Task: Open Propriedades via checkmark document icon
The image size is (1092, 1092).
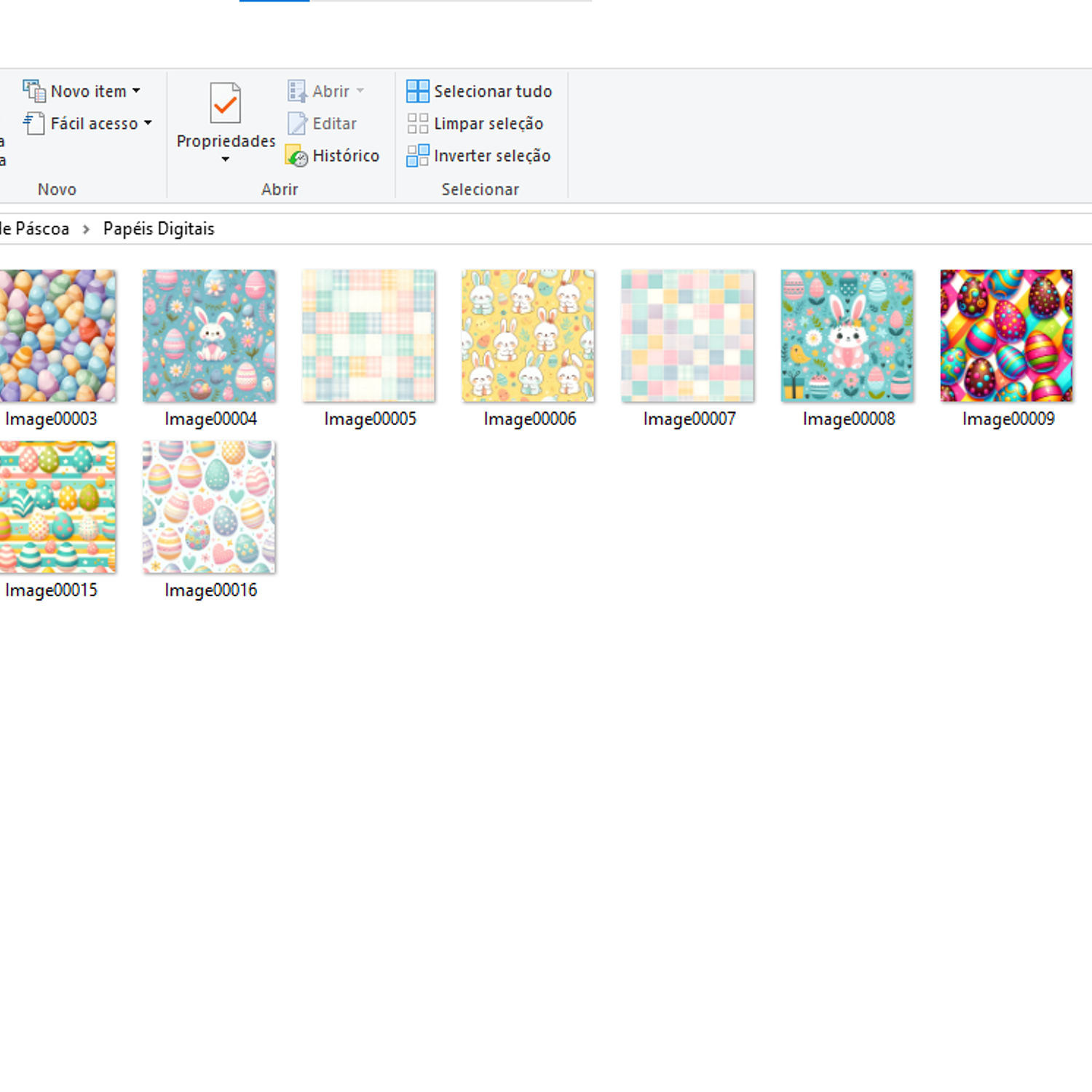Action: tap(225, 103)
